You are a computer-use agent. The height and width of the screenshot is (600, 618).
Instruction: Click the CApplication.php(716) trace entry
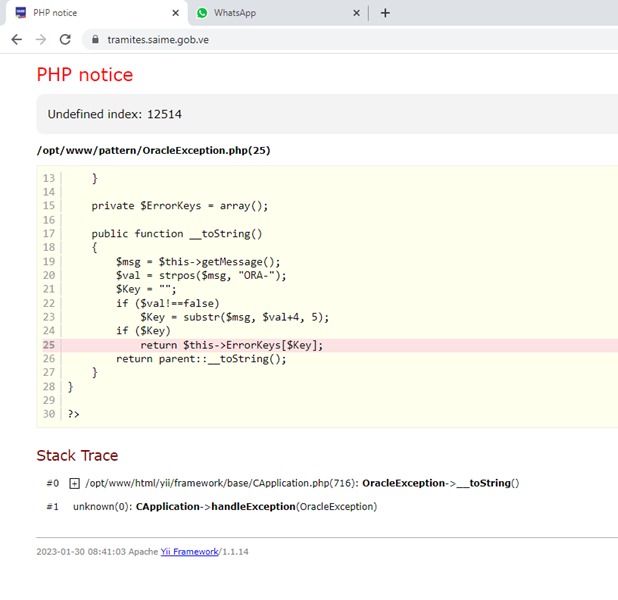[x=302, y=483]
